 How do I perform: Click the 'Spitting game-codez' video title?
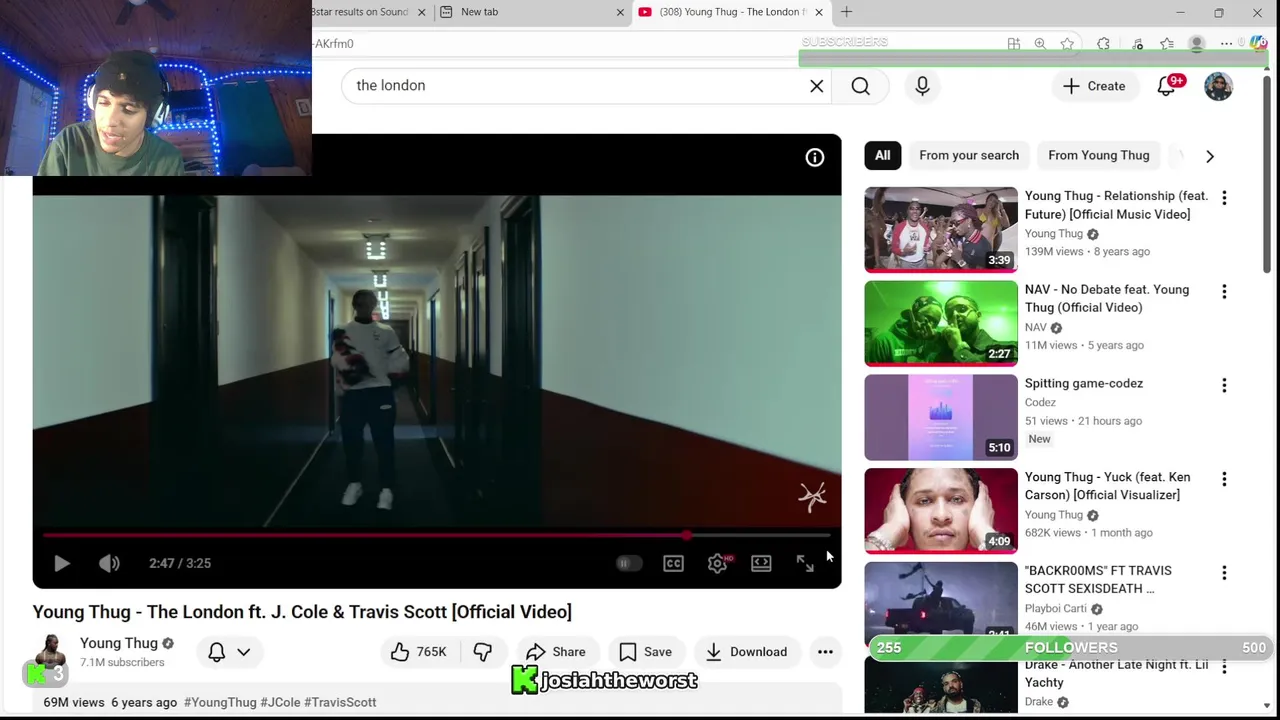click(x=1084, y=383)
